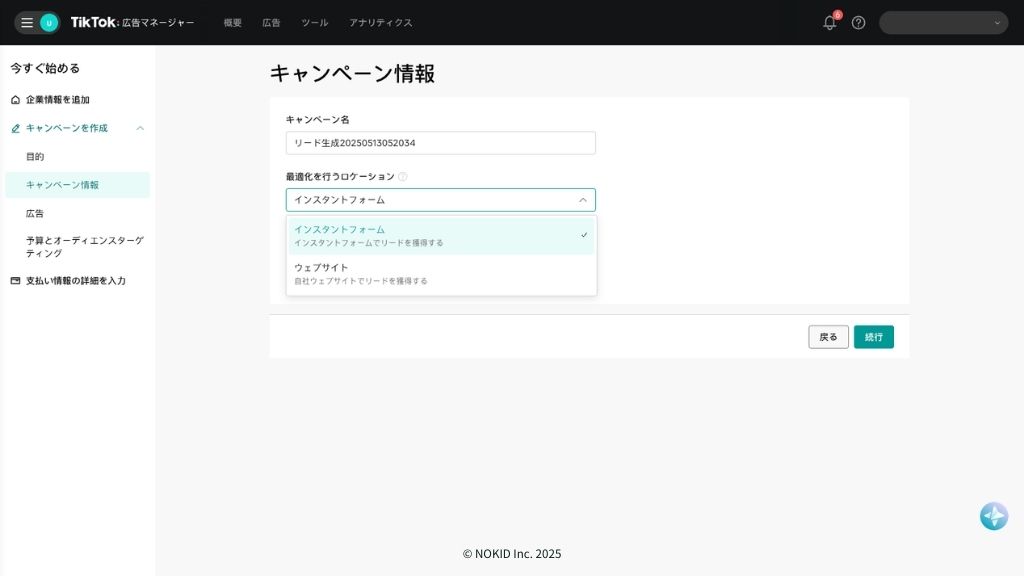The width and height of the screenshot is (1024, 576).
Task: Select 広告 step in sidebar
Action: [35, 214]
